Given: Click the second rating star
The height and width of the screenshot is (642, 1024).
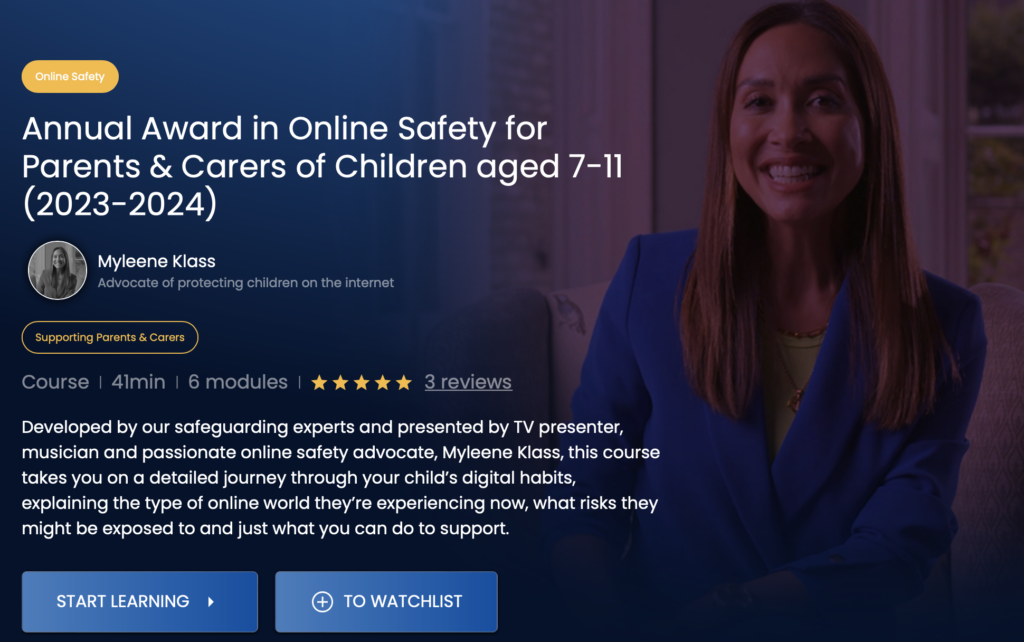Looking at the screenshot, I should point(340,383).
